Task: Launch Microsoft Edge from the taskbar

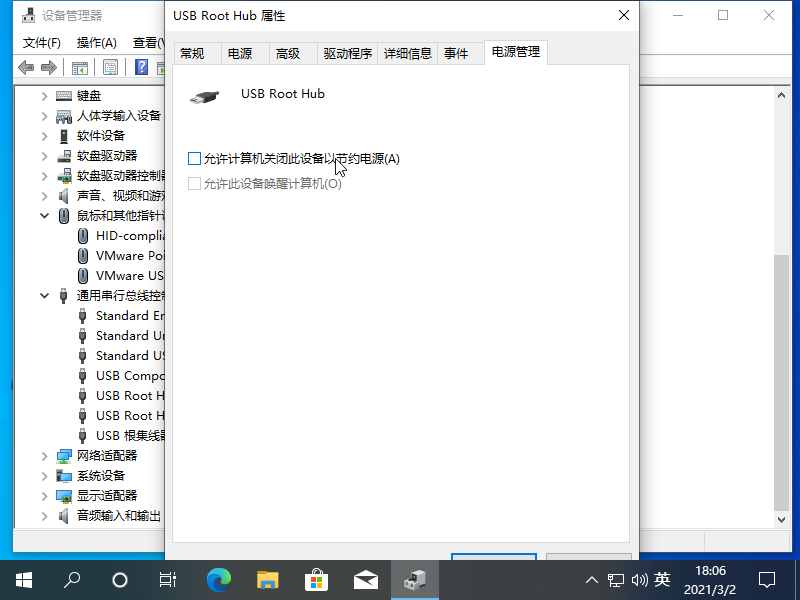Action: (x=218, y=579)
